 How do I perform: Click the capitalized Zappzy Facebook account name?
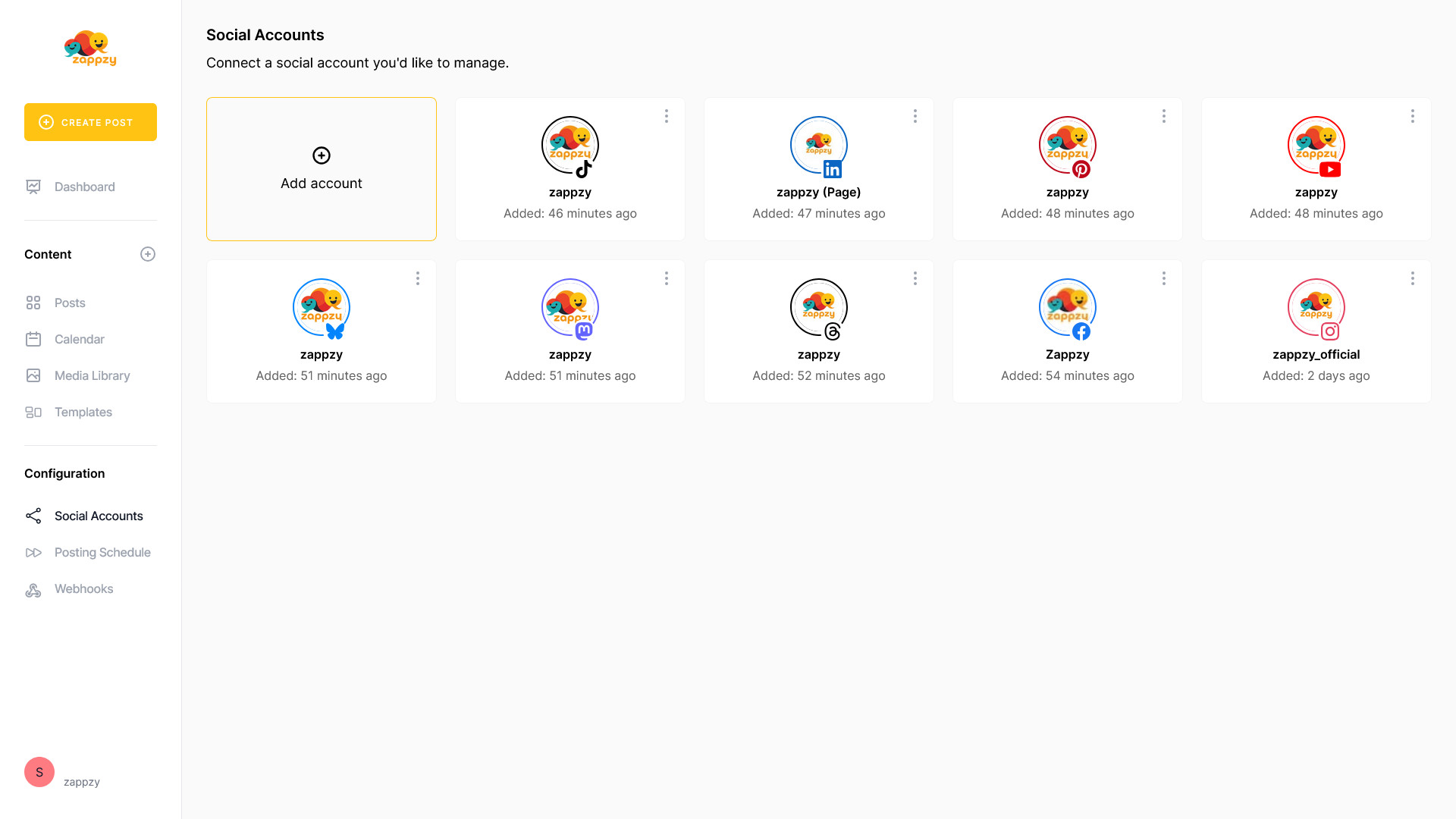coord(1068,354)
